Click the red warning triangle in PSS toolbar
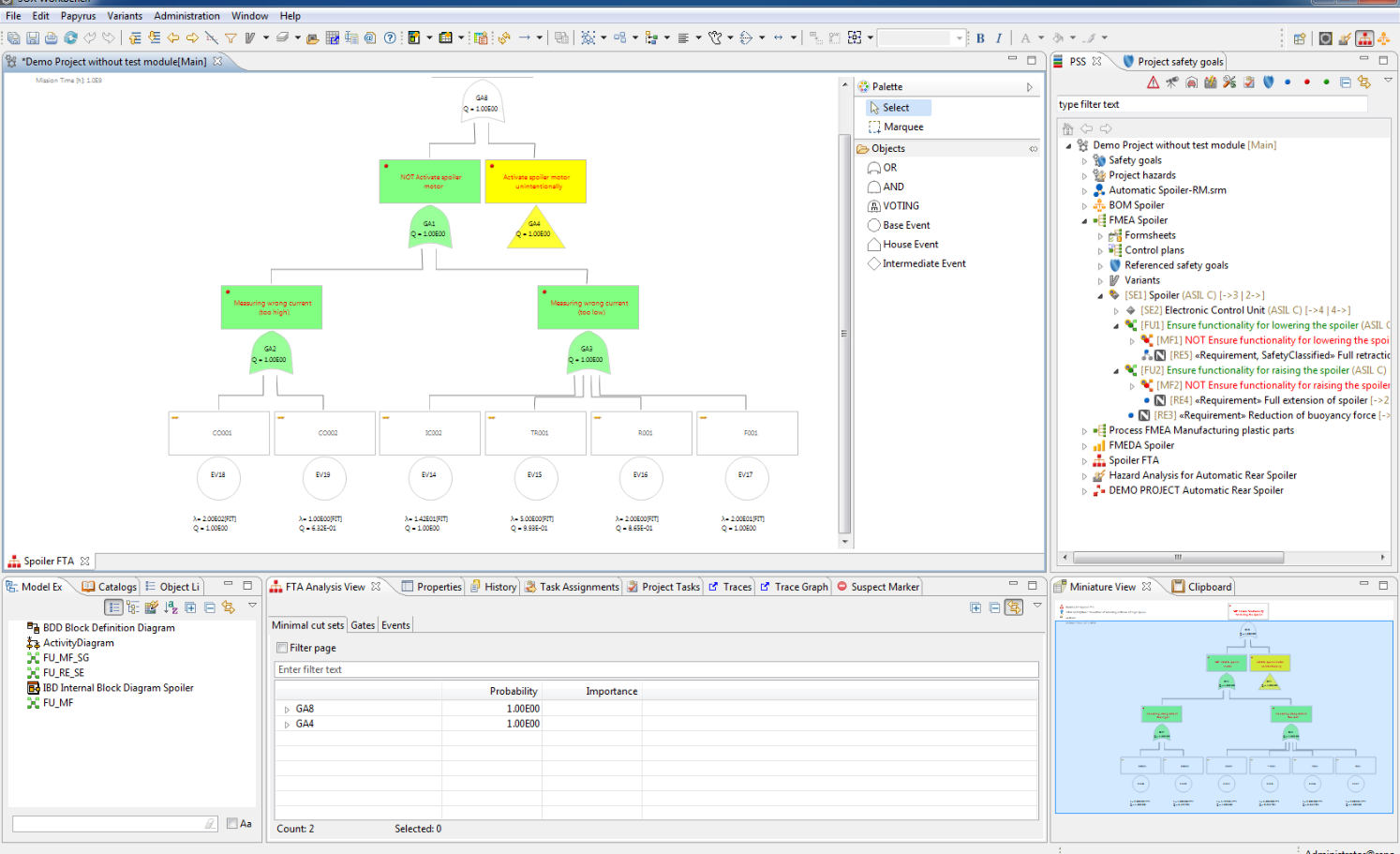The height and width of the screenshot is (854, 1400). click(x=1153, y=82)
